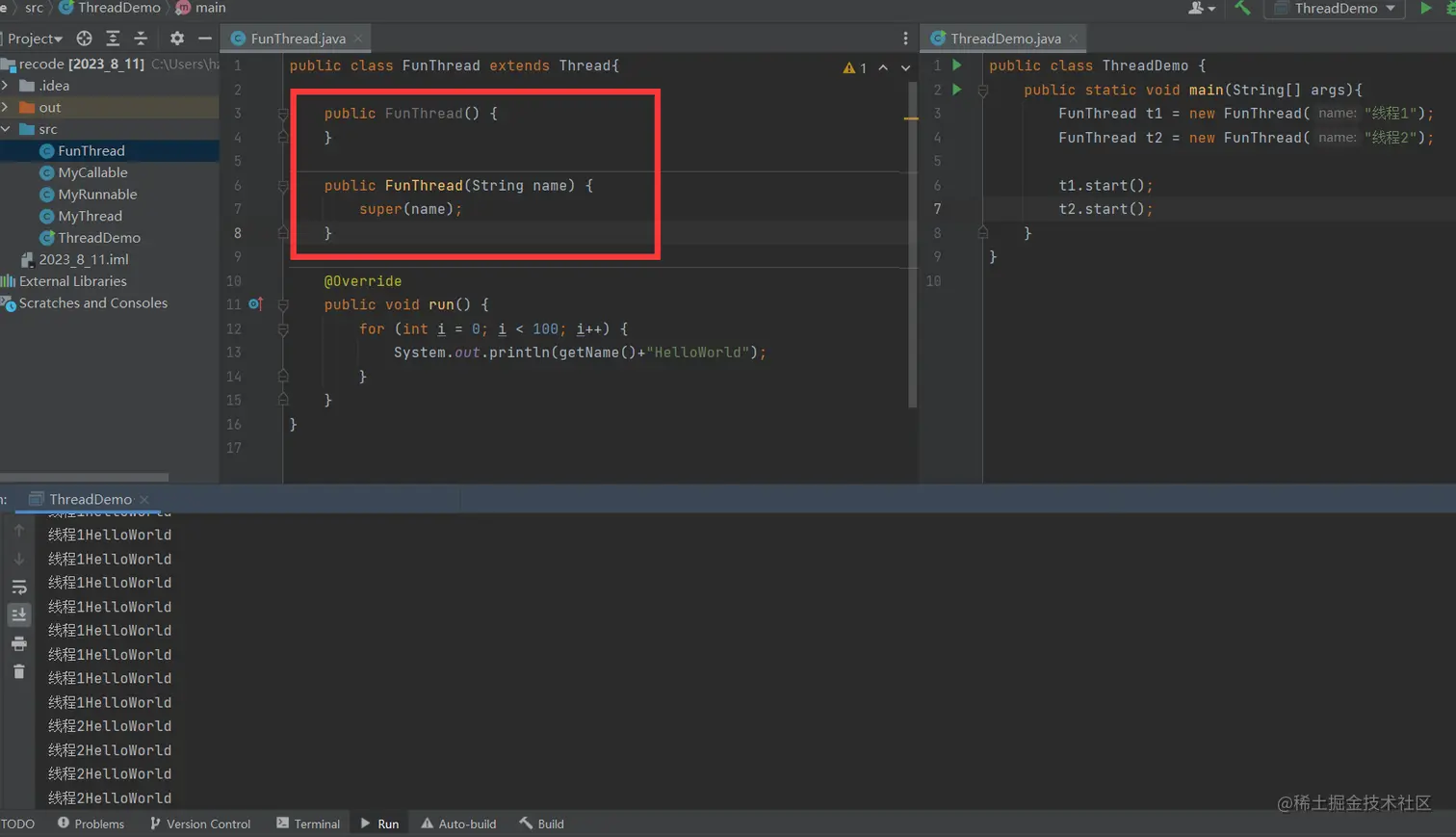Close the ThreadDemo.java editor tab
Screen dimensions: 1456x837
pyautogui.click(x=1074, y=39)
